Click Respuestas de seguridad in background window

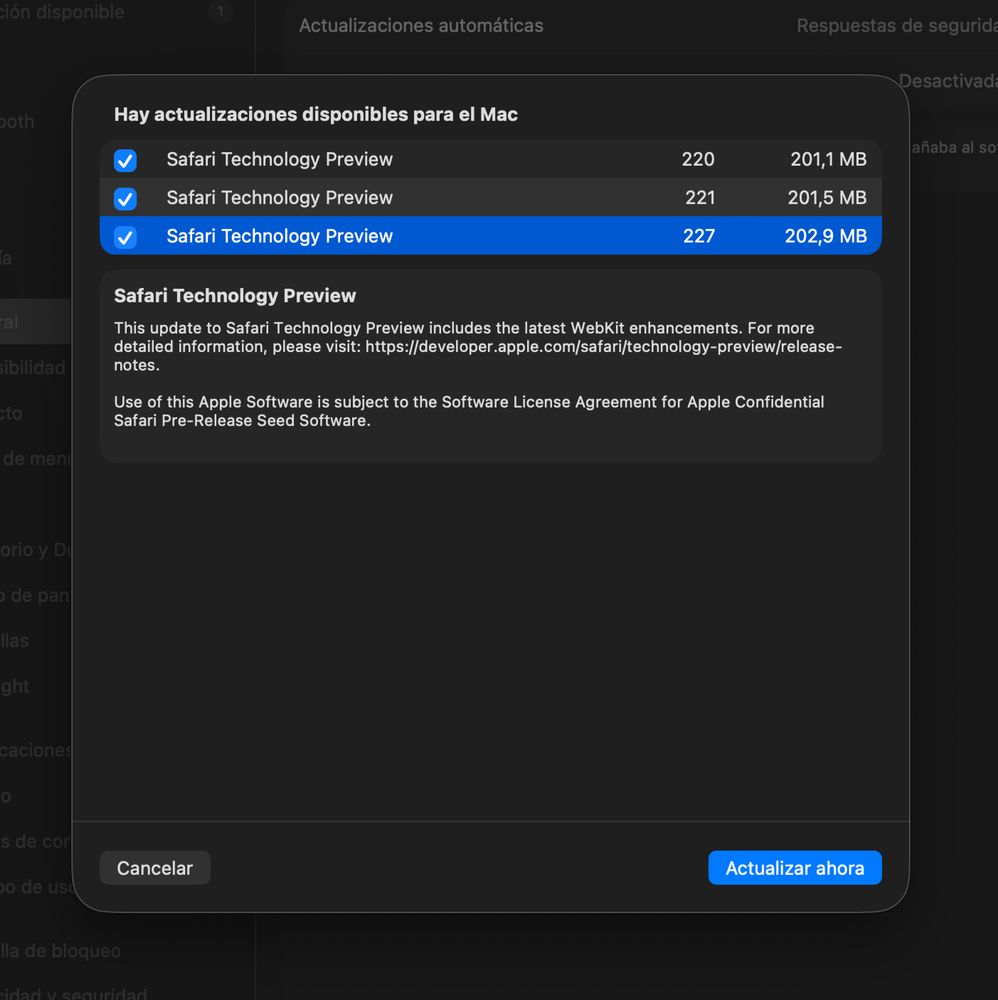(x=897, y=26)
